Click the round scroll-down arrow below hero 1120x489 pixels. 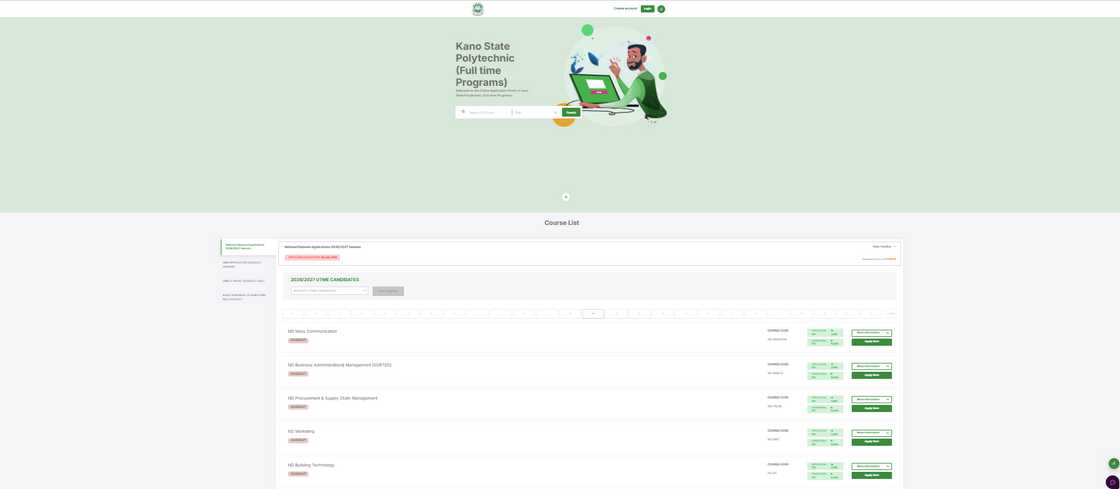(566, 196)
